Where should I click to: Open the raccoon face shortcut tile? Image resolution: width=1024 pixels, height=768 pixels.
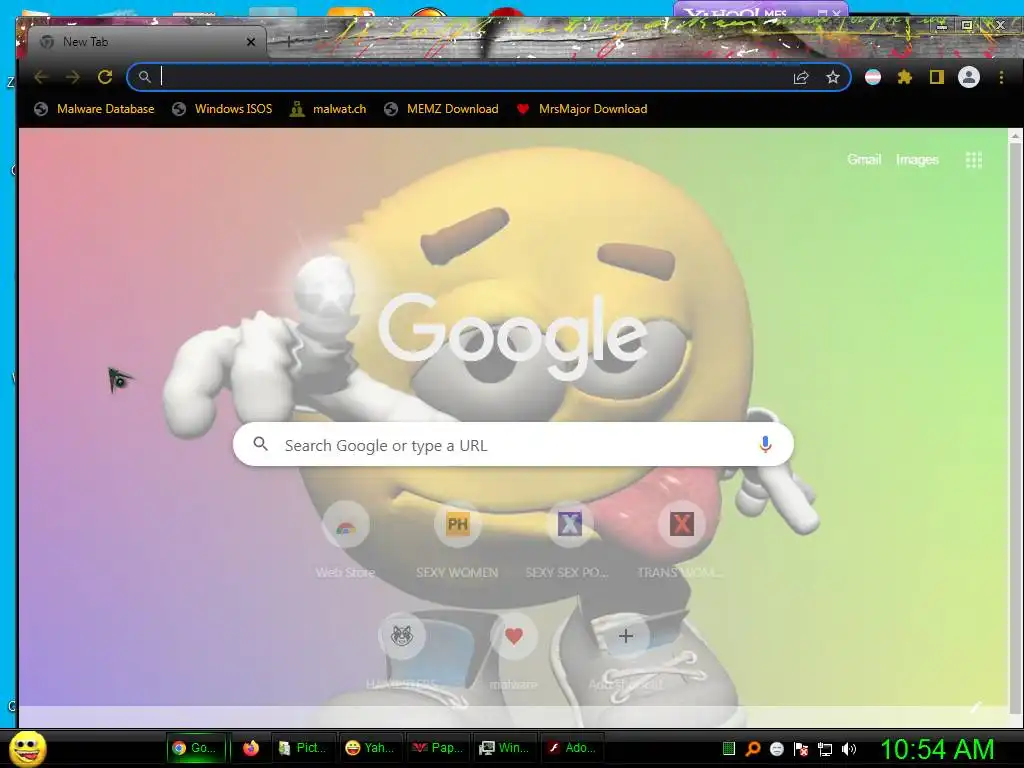[x=402, y=652]
